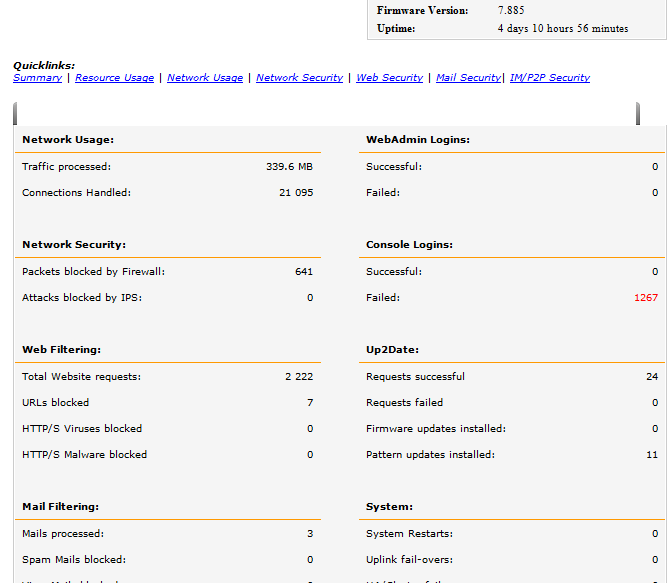The height and width of the screenshot is (583, 669).
Task: Select the Mail Security quicklink
Action: 468,78
